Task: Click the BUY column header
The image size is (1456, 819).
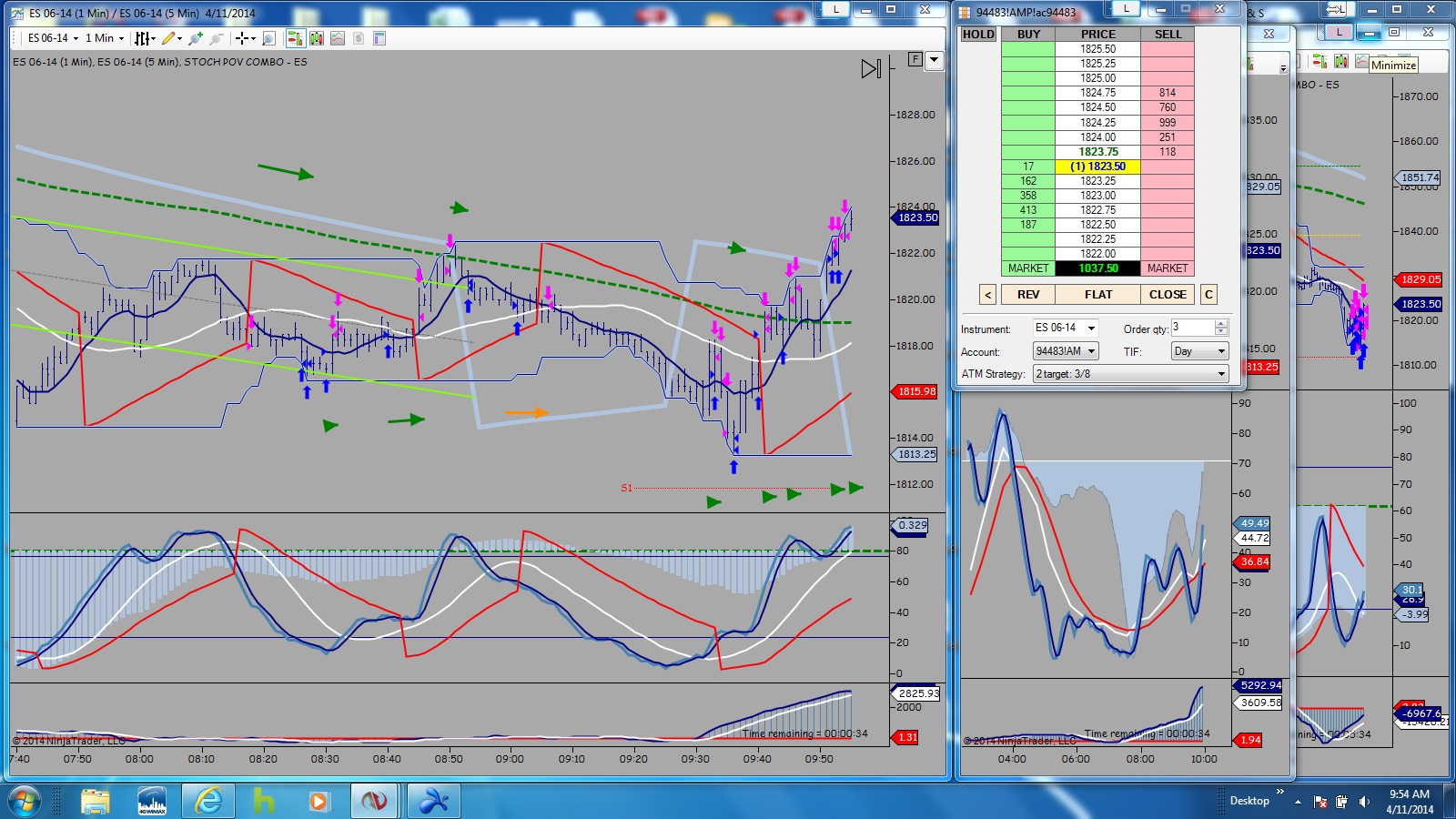Action: 1028,35
